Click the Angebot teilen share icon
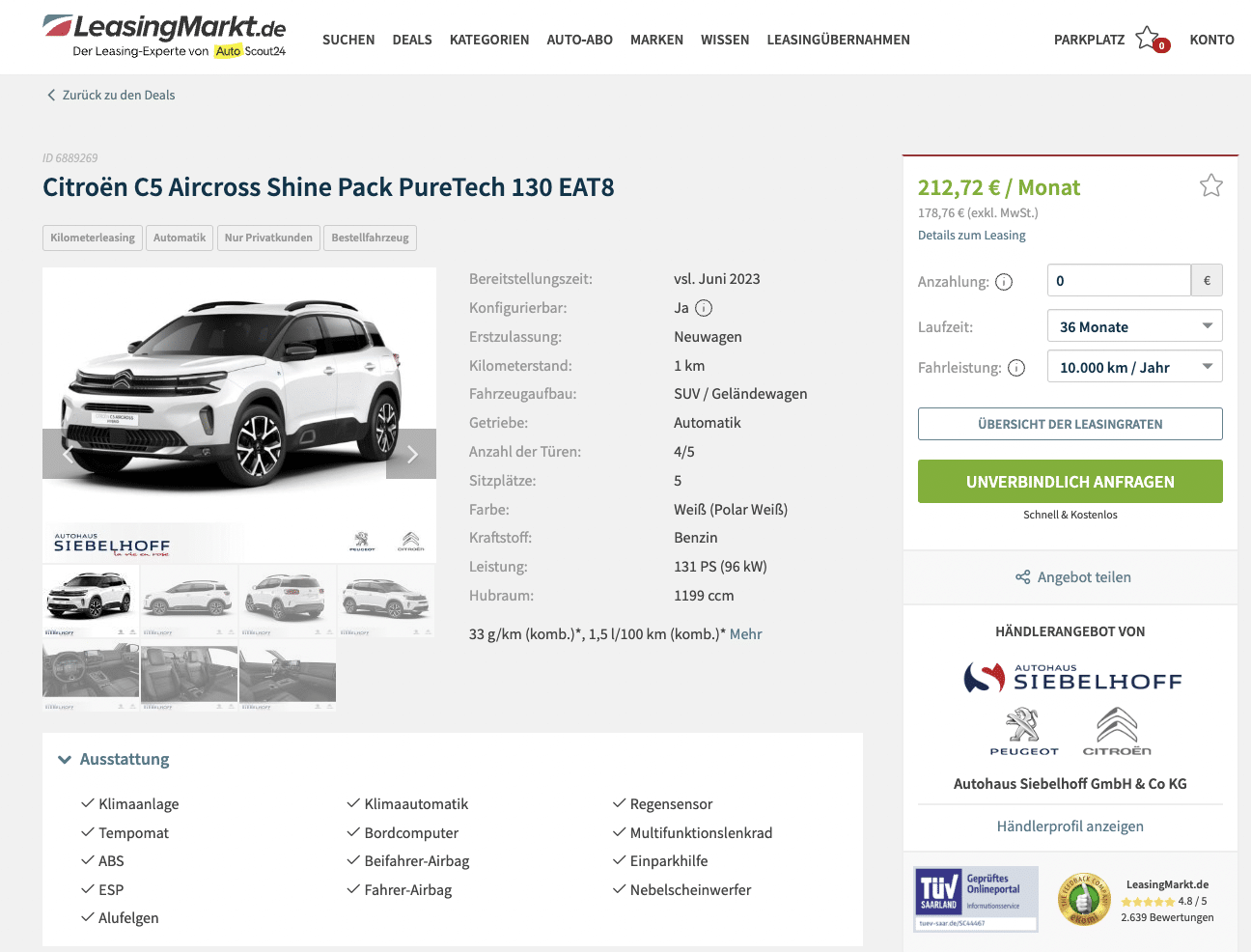 click(1023, 577)
